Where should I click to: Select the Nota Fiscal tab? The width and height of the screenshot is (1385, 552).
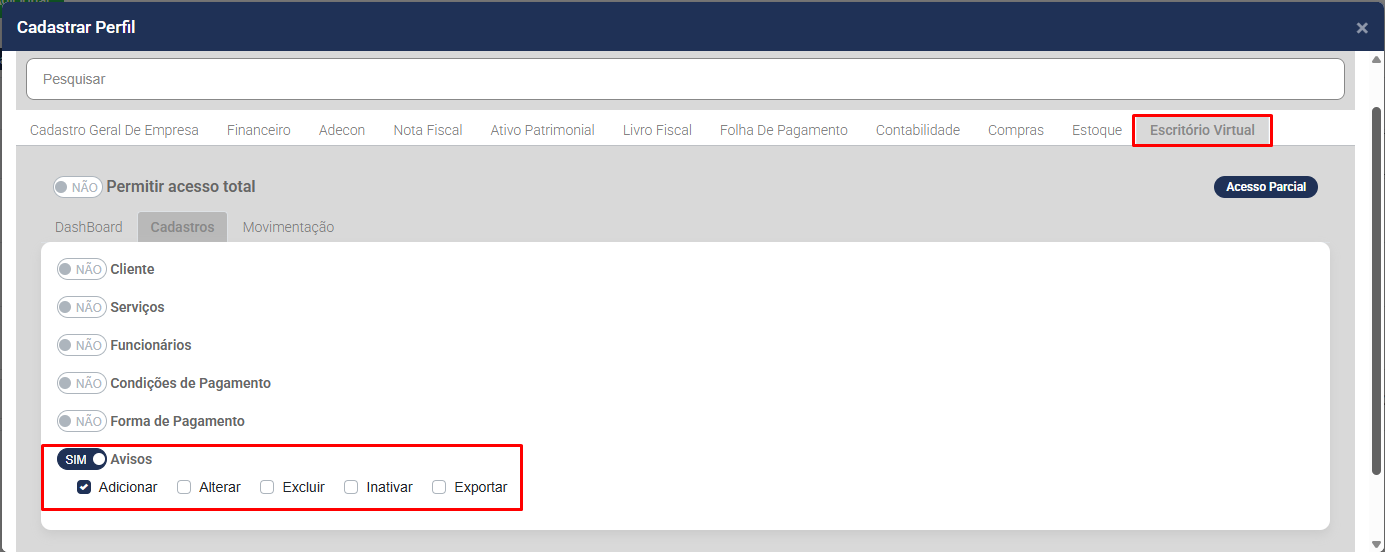click(428, 130)
